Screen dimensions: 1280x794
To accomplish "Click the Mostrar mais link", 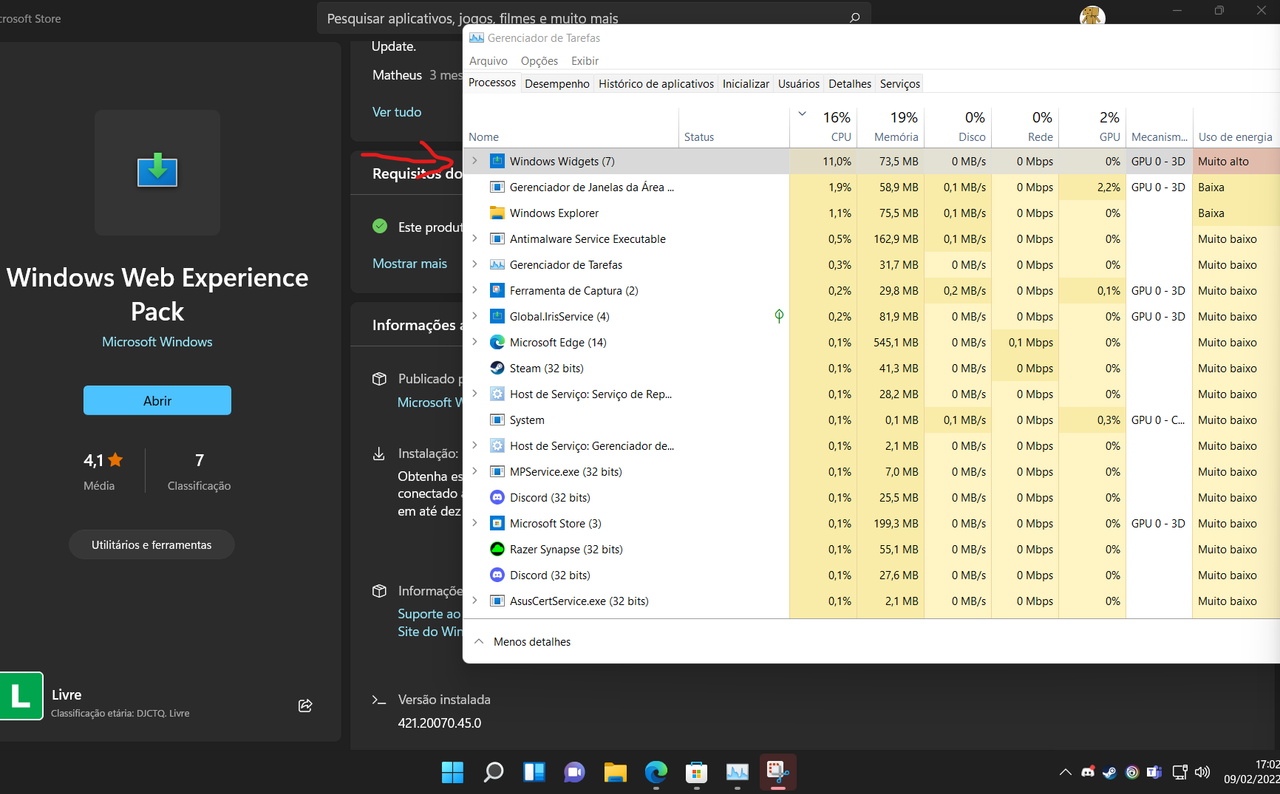I will 410,263.
